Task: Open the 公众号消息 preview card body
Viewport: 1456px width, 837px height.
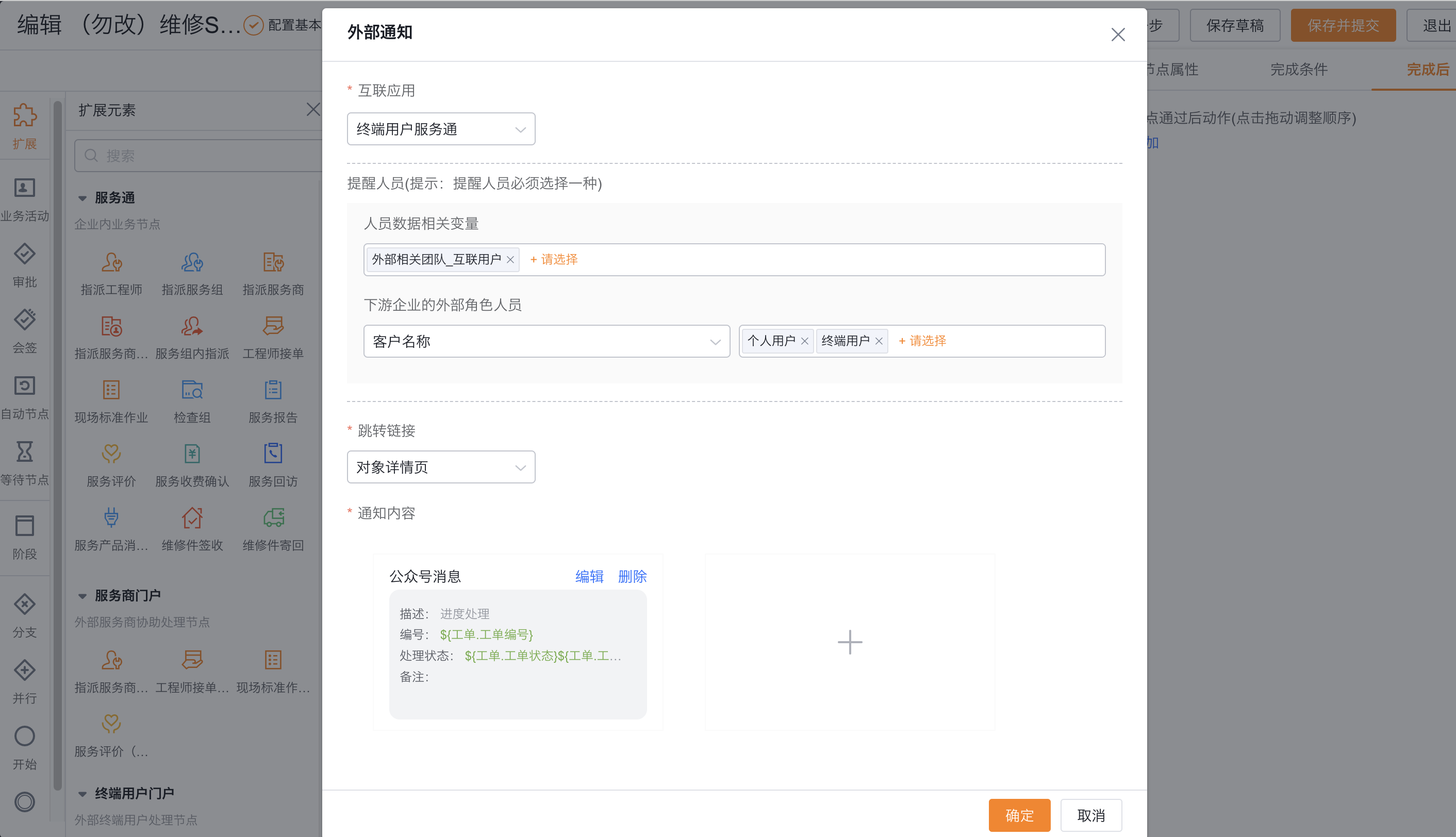Action: 518,654
